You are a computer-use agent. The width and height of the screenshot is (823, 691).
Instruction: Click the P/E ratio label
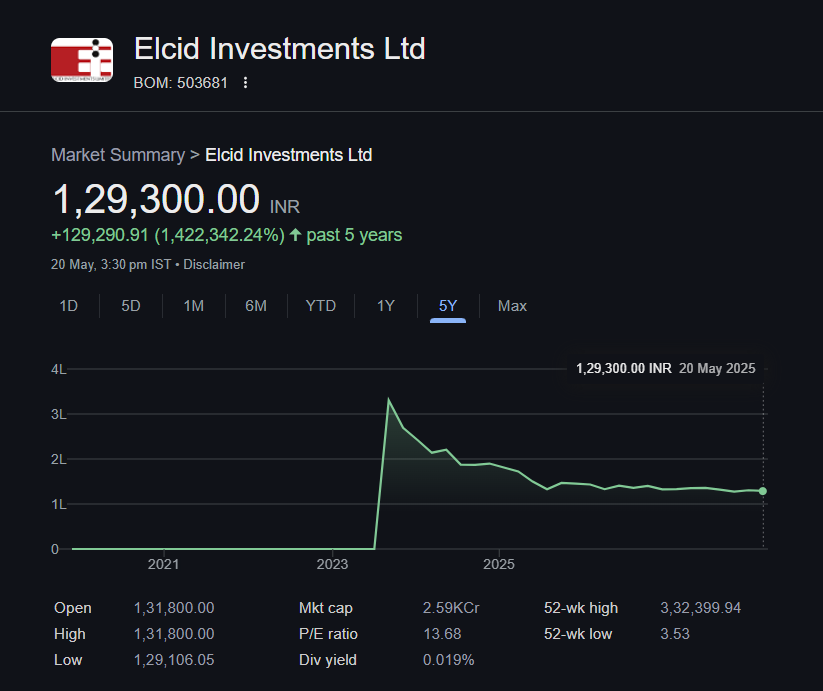[328, 634]
